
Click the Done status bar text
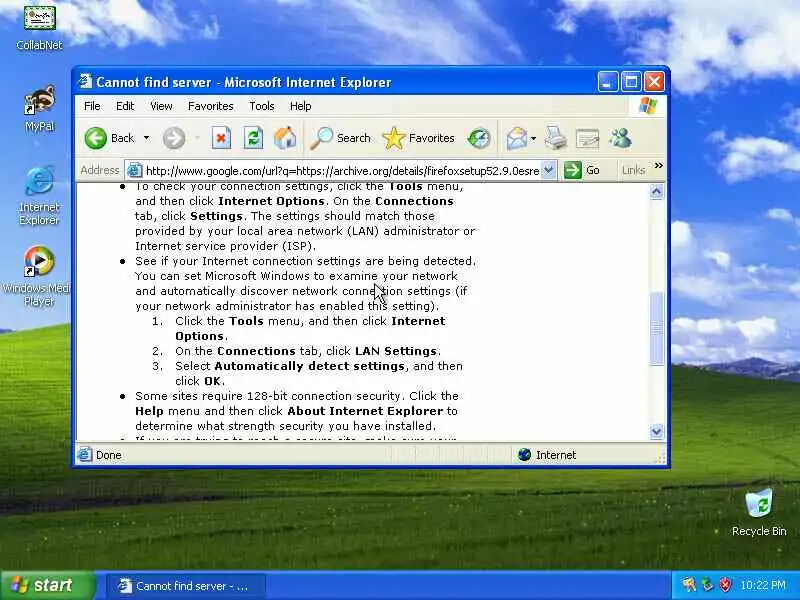pos(109,455)
